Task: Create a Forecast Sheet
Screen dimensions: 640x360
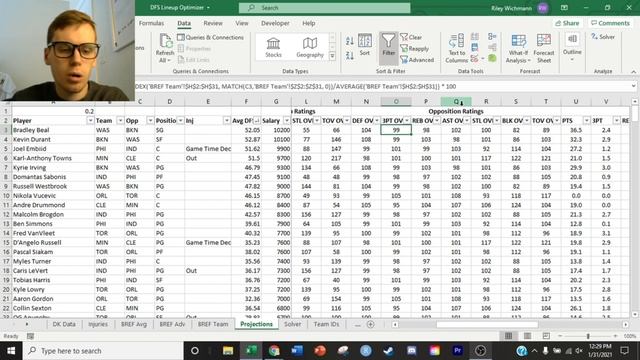Action: 544,48
